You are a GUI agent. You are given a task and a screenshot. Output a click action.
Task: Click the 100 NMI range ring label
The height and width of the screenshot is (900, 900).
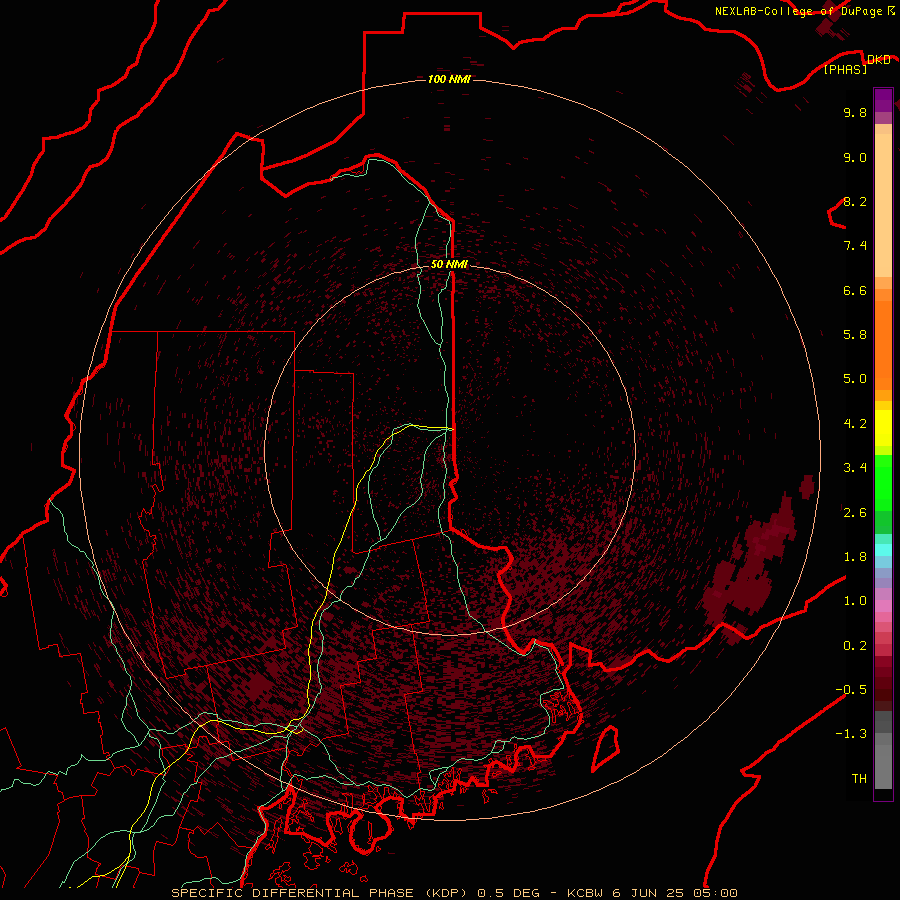[x=449, y=79]
